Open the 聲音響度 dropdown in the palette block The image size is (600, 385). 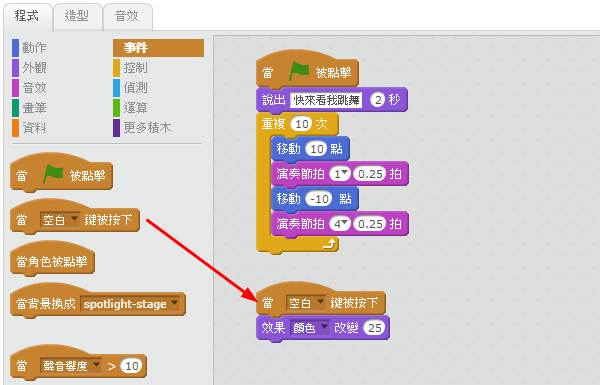pyautogui.click(x=71, y=366)
